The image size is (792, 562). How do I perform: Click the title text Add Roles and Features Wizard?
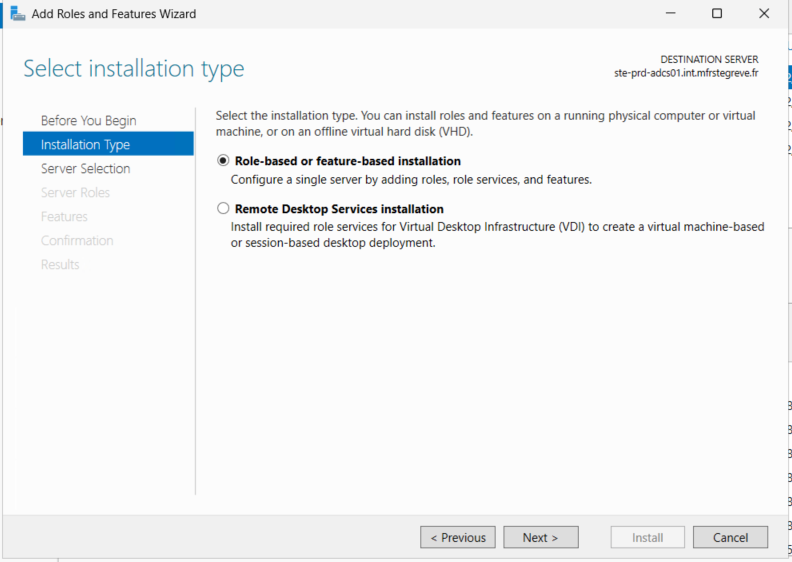click(114, 14)
